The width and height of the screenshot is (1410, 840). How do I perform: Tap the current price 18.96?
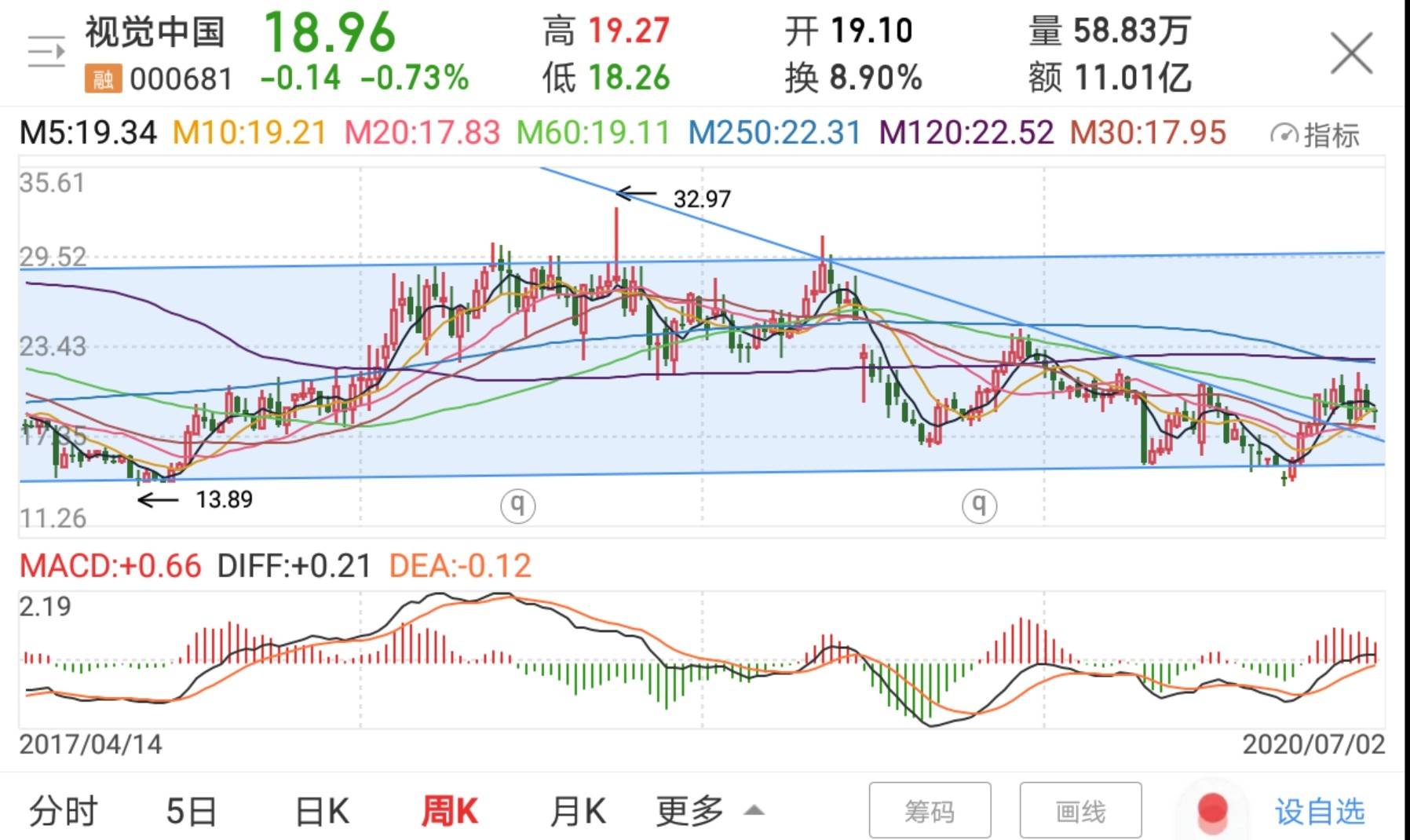click(x=330, y=33)
